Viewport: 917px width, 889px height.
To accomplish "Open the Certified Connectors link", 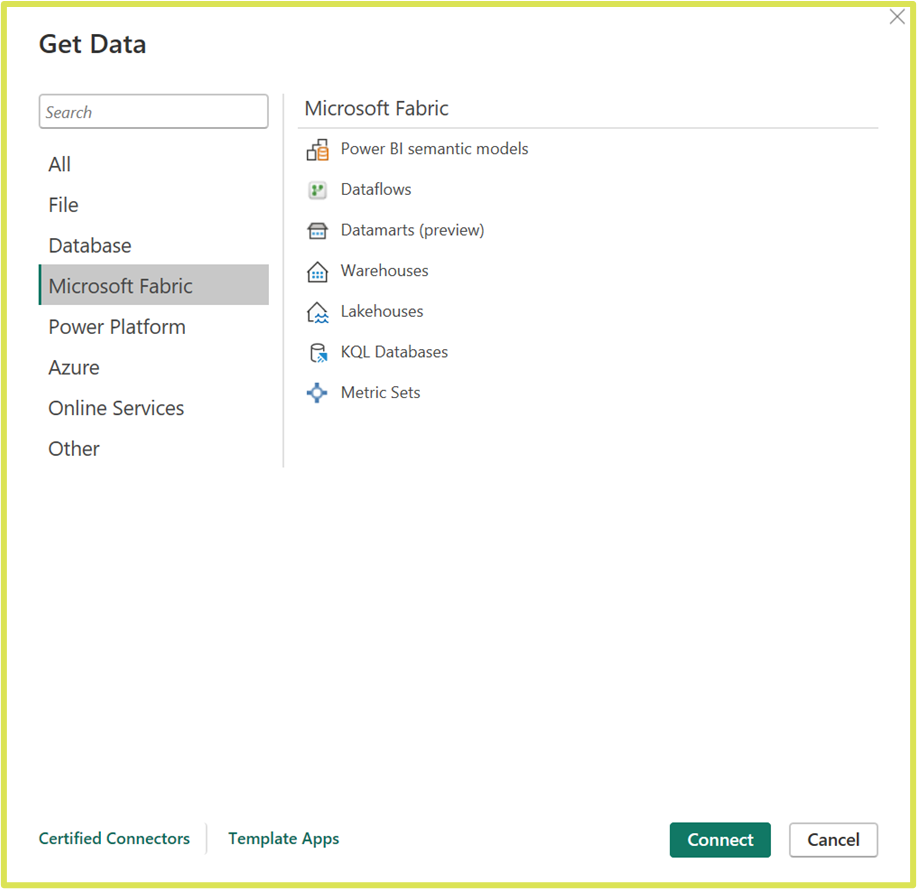I will (114, 839).
